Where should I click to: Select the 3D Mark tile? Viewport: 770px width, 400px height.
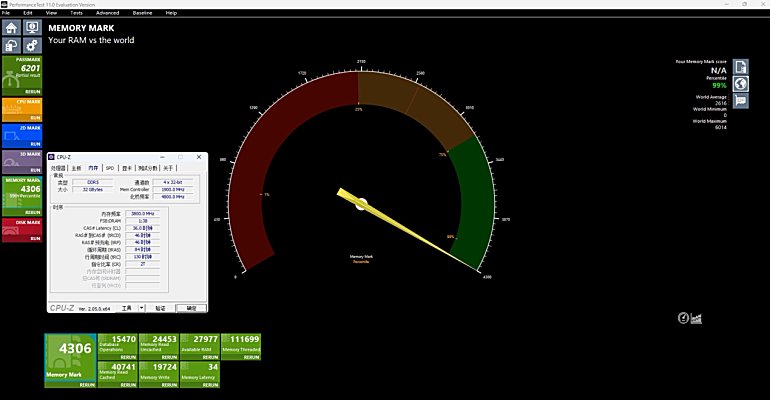tap(22, 162)
